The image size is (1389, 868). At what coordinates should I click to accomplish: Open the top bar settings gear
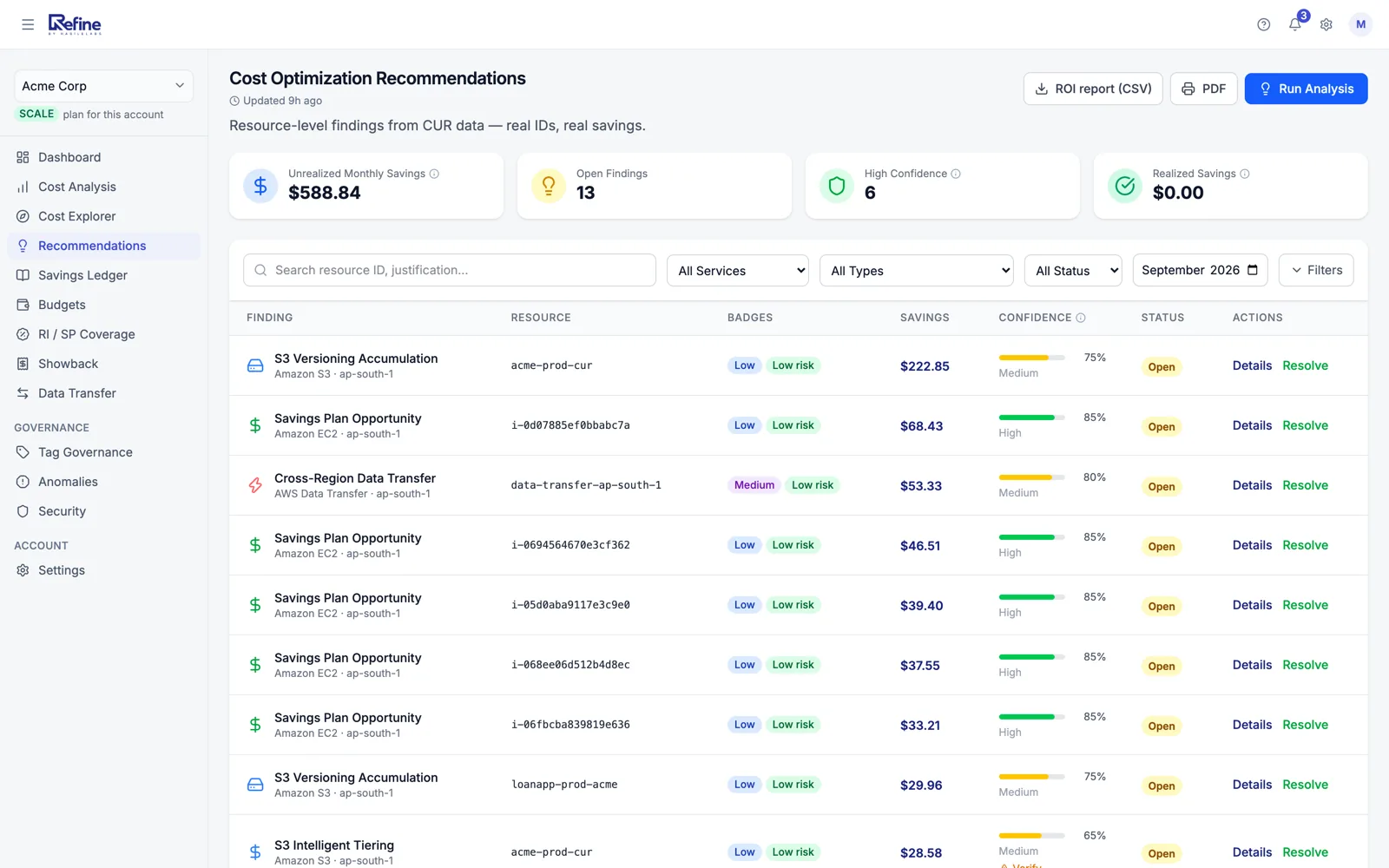[1326, 24]
